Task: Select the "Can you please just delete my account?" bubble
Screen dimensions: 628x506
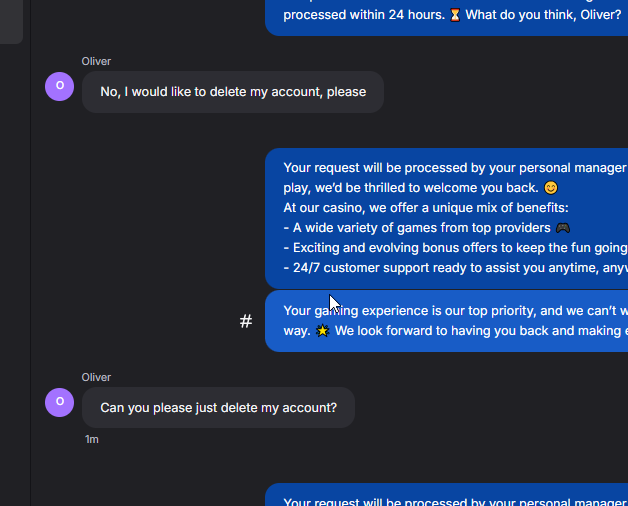Action: pyautogui.click(x=218, y=408)
